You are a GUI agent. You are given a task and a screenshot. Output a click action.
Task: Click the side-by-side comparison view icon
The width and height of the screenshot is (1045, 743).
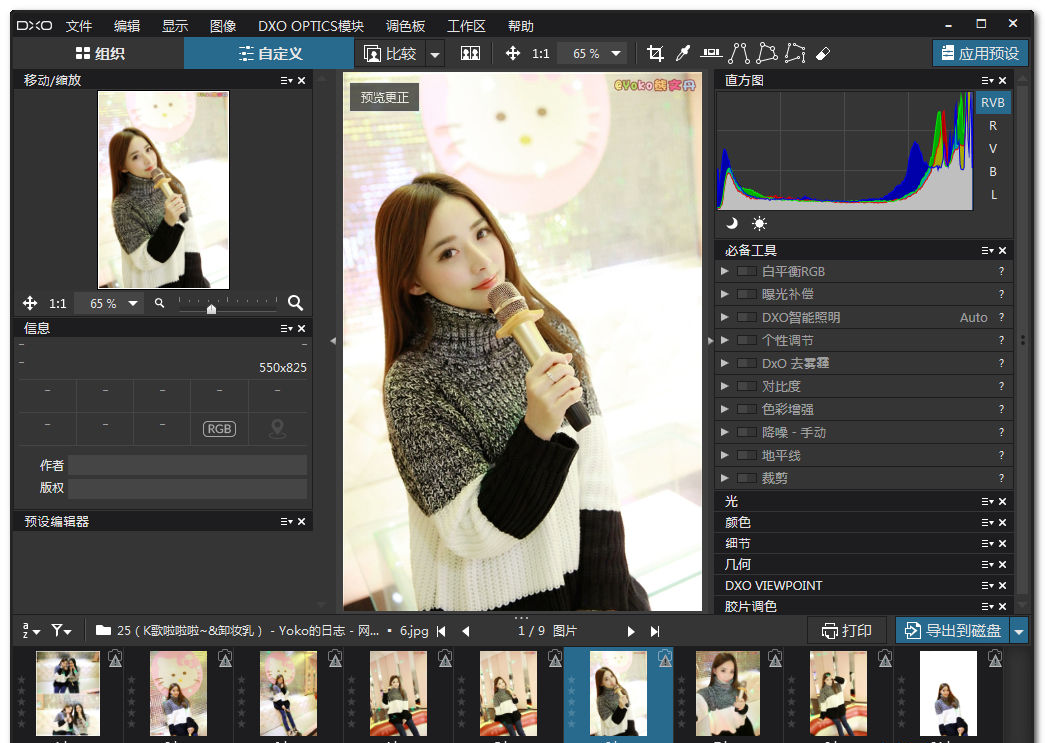pos(471,53)
